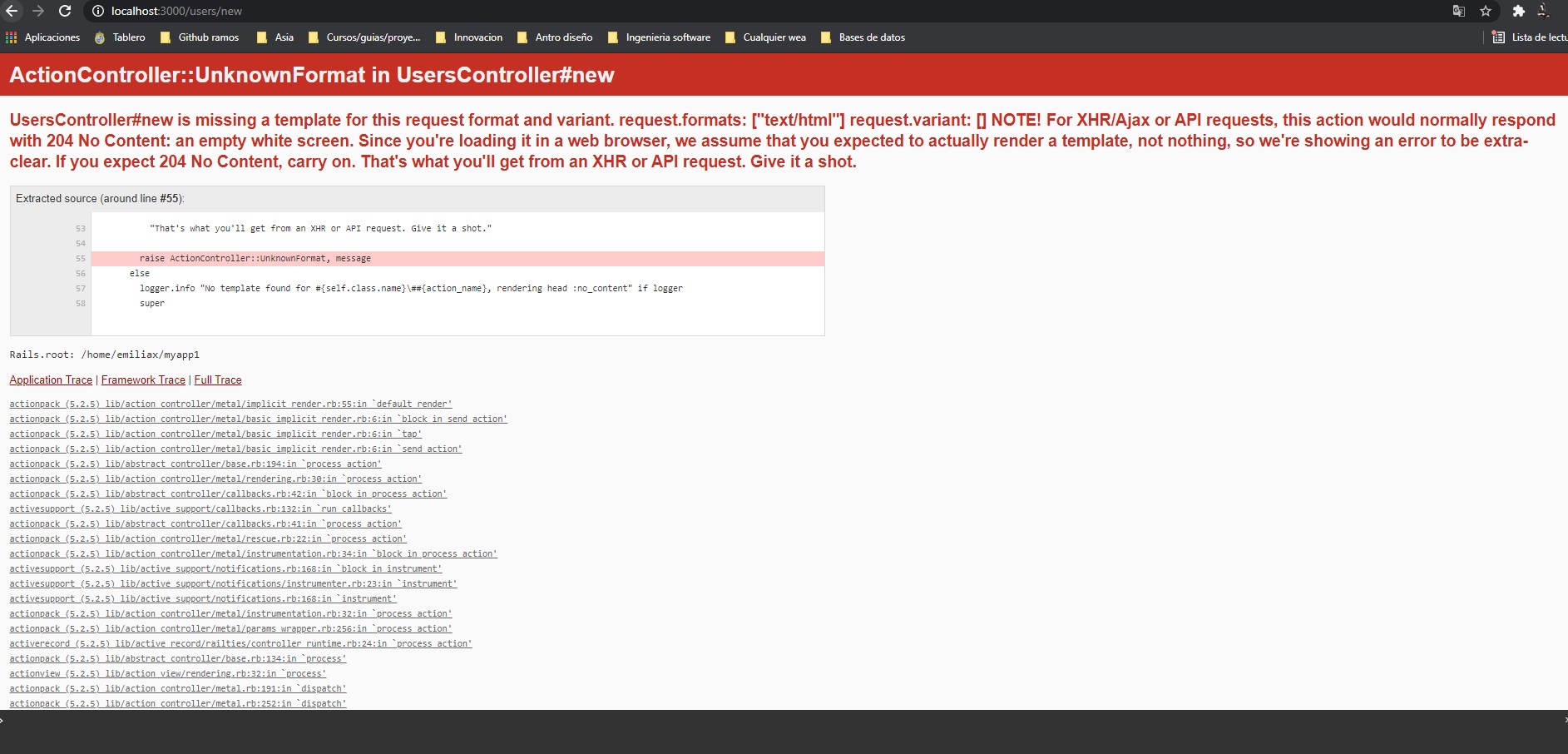Open the Innovacion bookmark folder
This screenshot has height=754, width=1568.
pyautogui.click(x=477, y=37)
